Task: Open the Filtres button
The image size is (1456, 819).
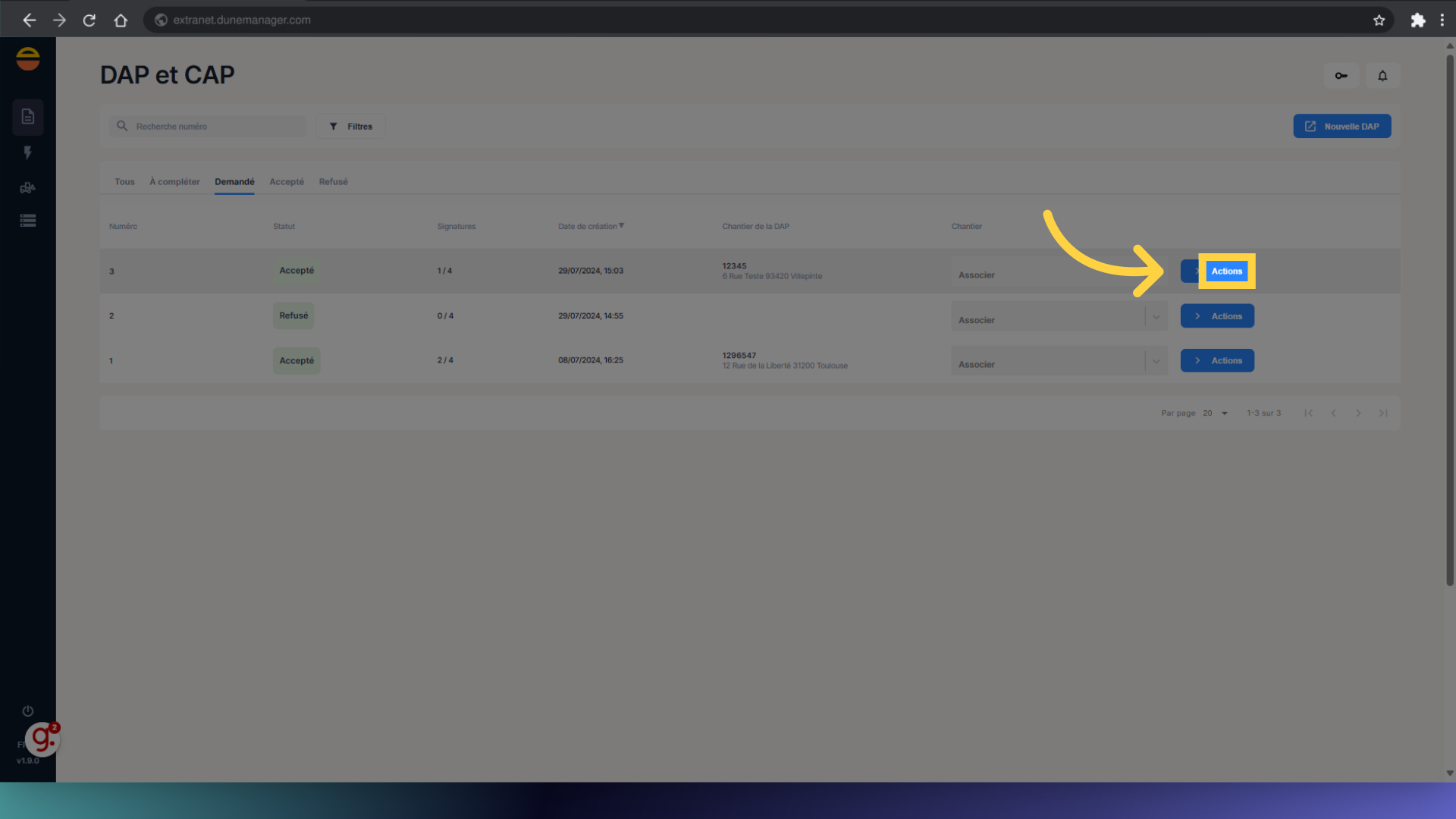Action: [350, 127]
